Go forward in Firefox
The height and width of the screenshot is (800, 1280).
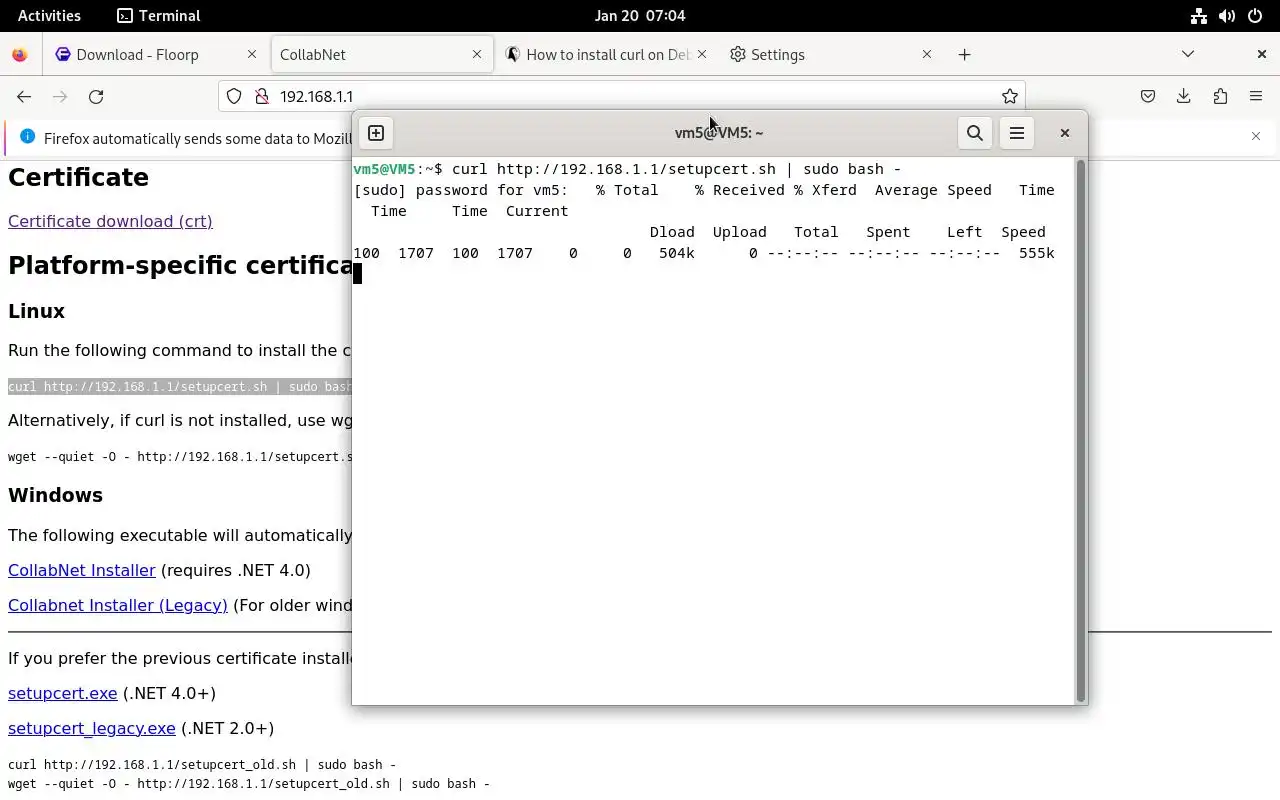[60, 96]
